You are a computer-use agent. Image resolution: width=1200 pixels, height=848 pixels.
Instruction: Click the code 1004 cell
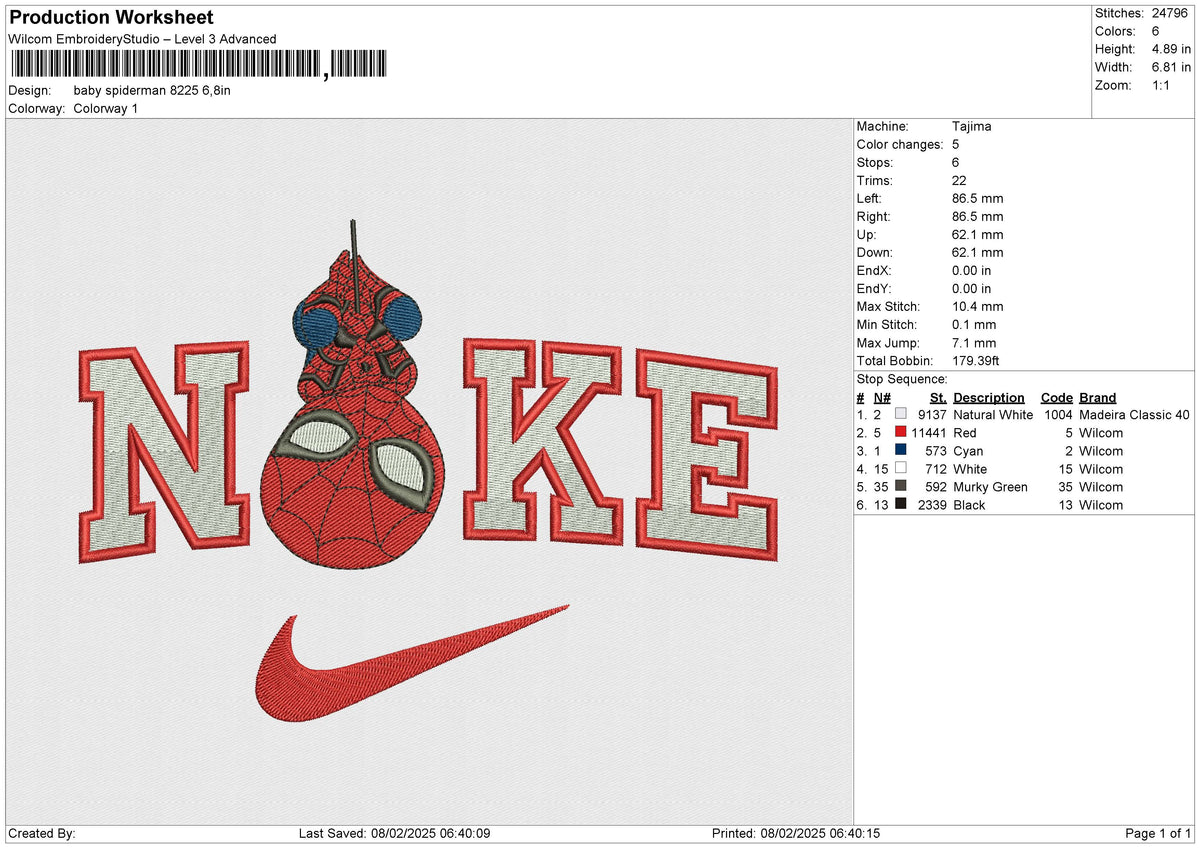[x=1057, y=415]
